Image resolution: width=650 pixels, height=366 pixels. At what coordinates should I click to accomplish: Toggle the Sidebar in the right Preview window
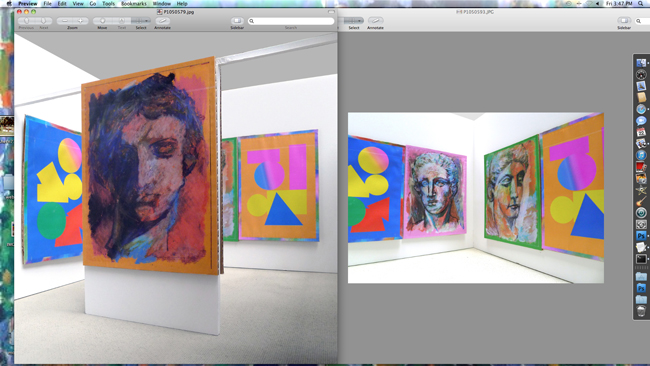[x=624, y=21]
